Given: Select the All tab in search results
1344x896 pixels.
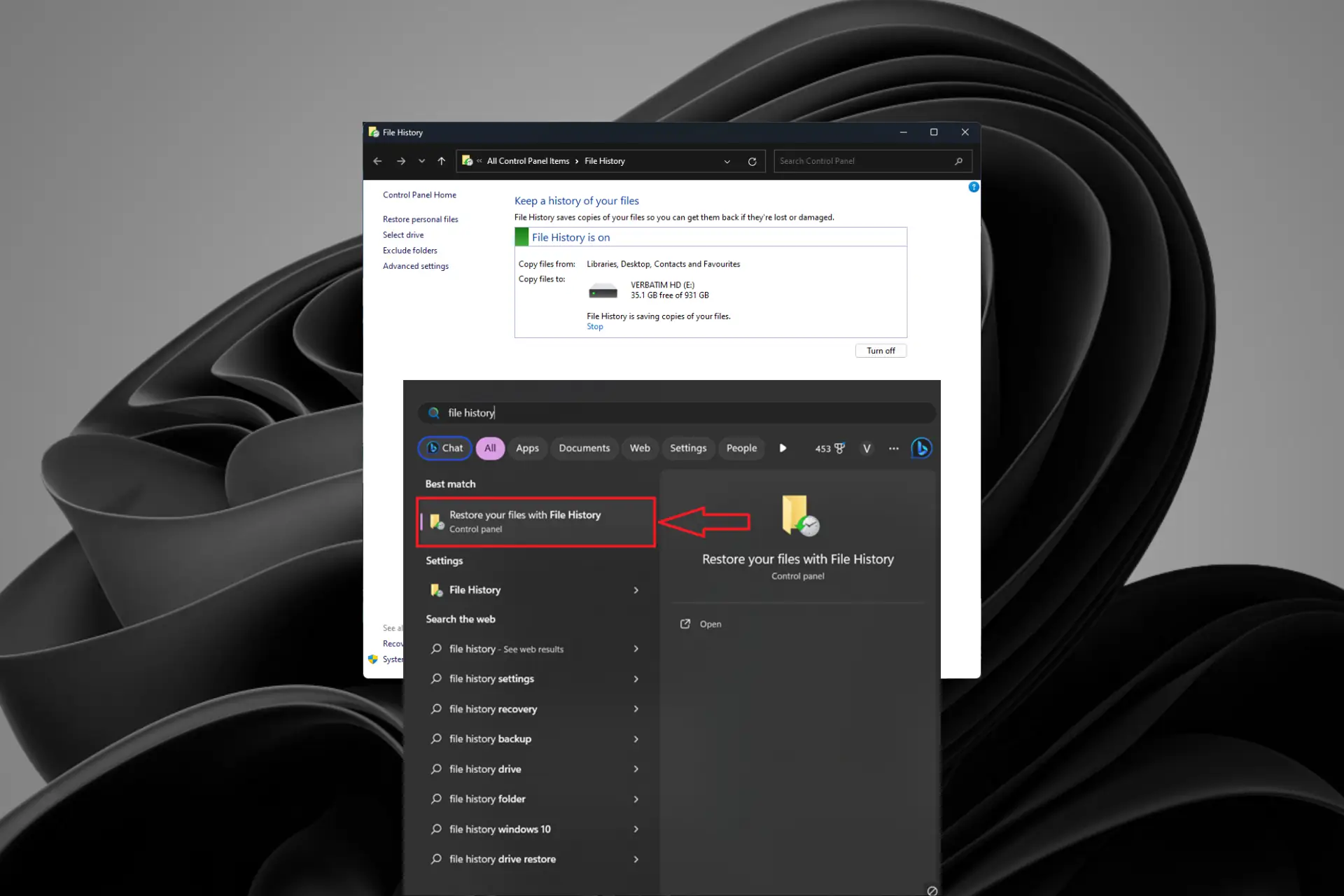Looking at the screenshot, I should click(489, 448).
